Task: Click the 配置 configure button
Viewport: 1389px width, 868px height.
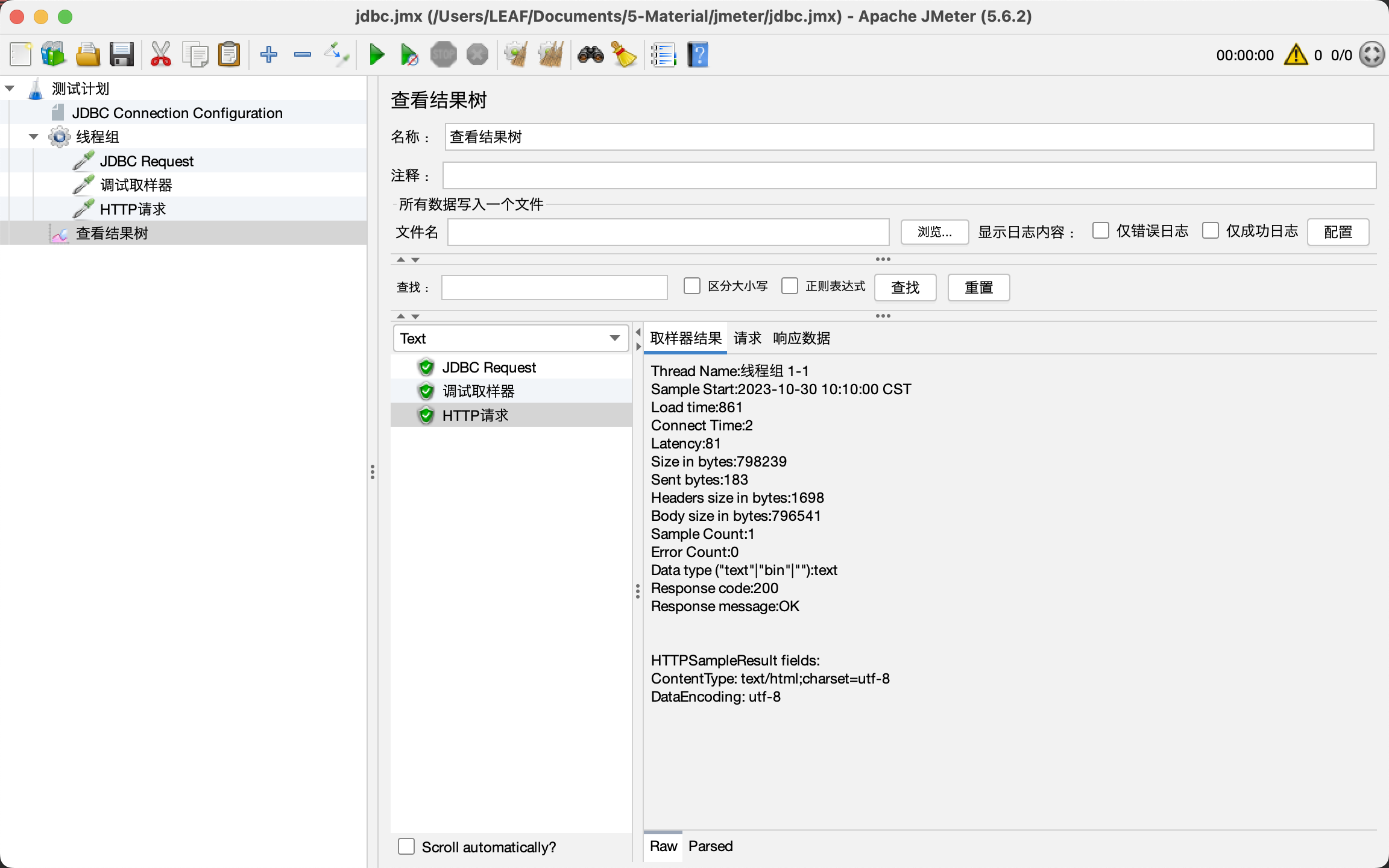Action: pos(1338,232)
